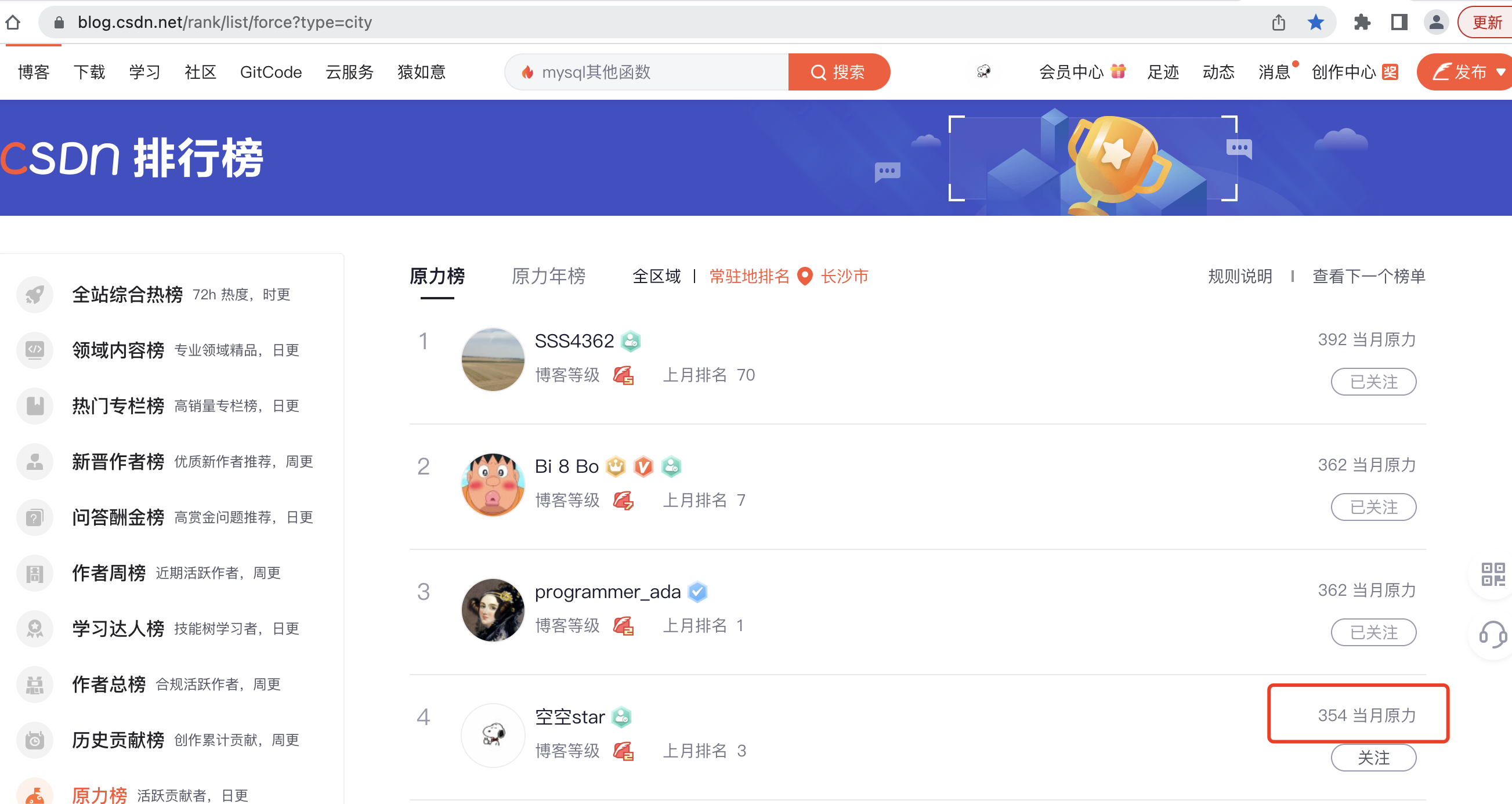1512x804 pixels.
Task: Open Bi 8 Bo's avatar thumbnail
Action: coord(493,484)
